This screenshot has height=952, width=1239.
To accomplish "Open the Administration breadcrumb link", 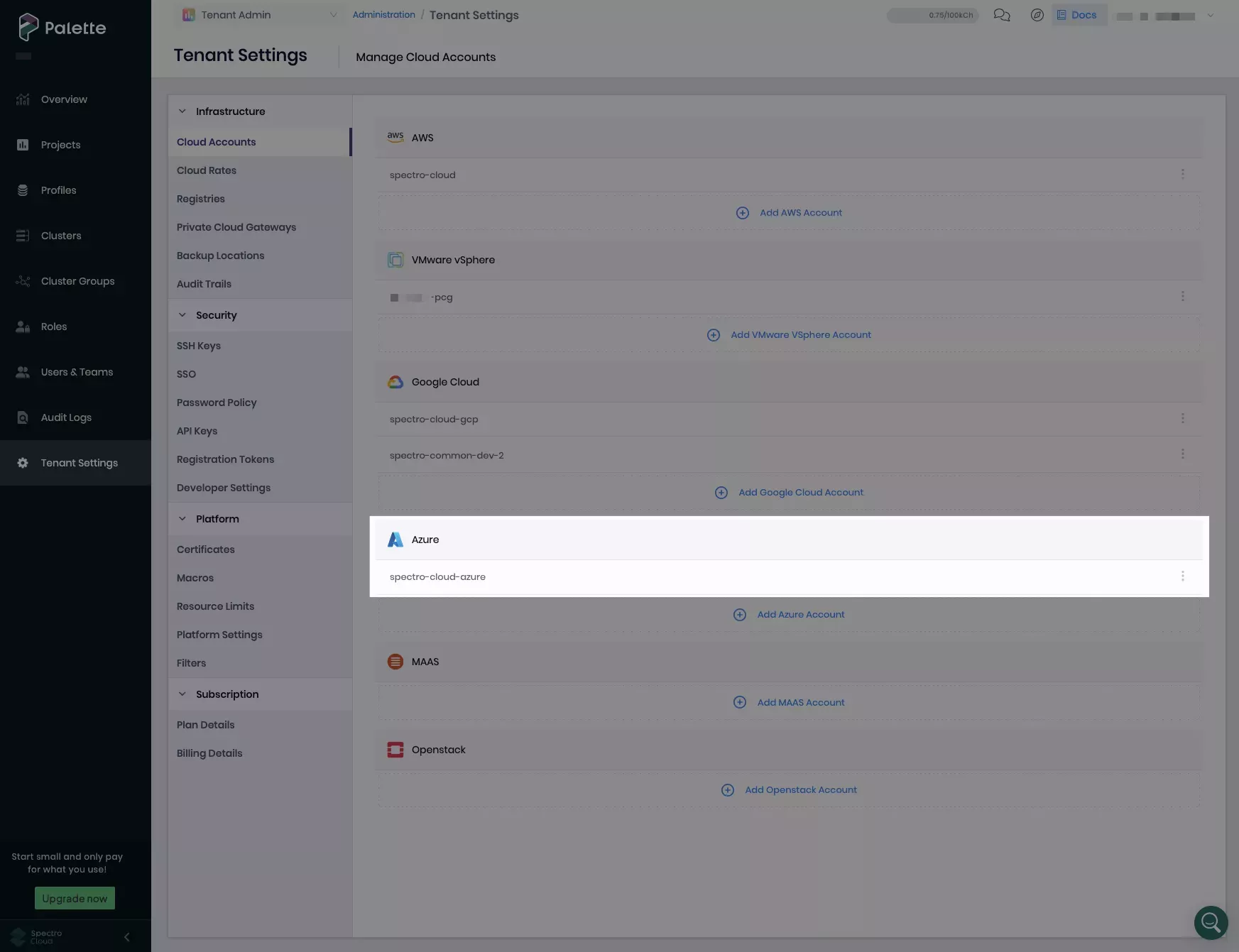I will pyautogui.click(x=384, y=14).
